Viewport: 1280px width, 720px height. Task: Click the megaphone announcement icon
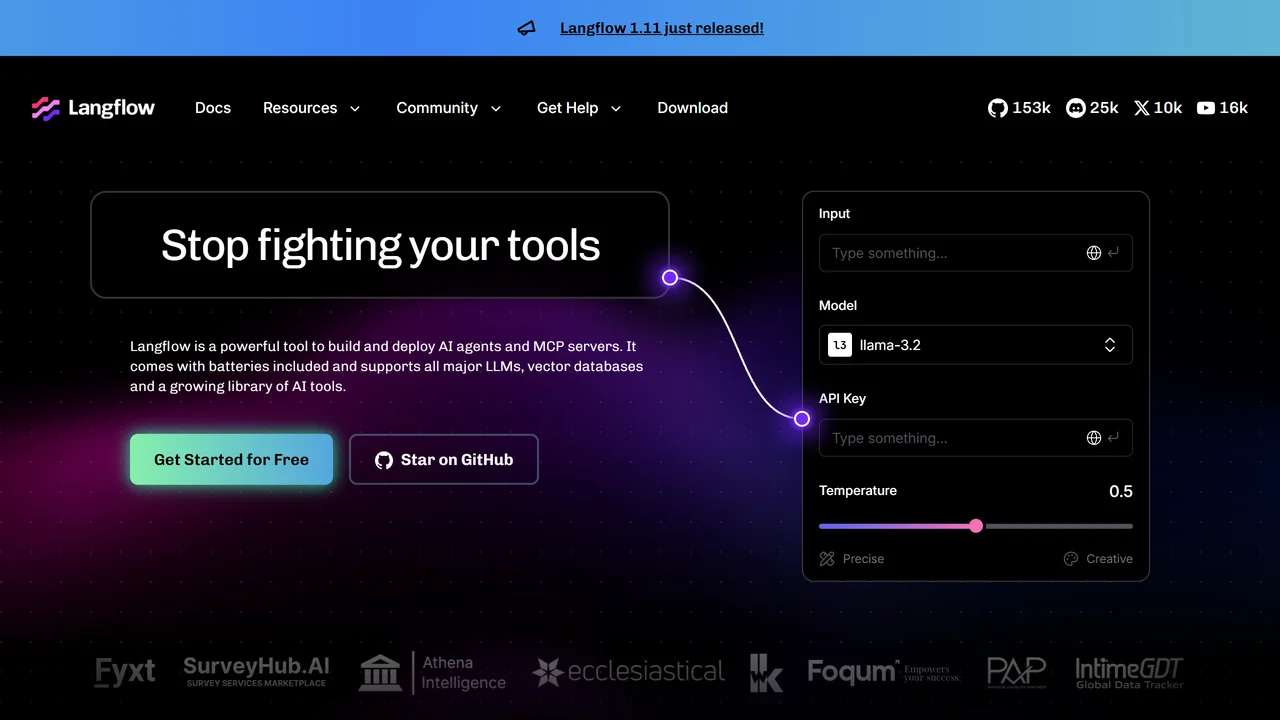pos(526,28)
